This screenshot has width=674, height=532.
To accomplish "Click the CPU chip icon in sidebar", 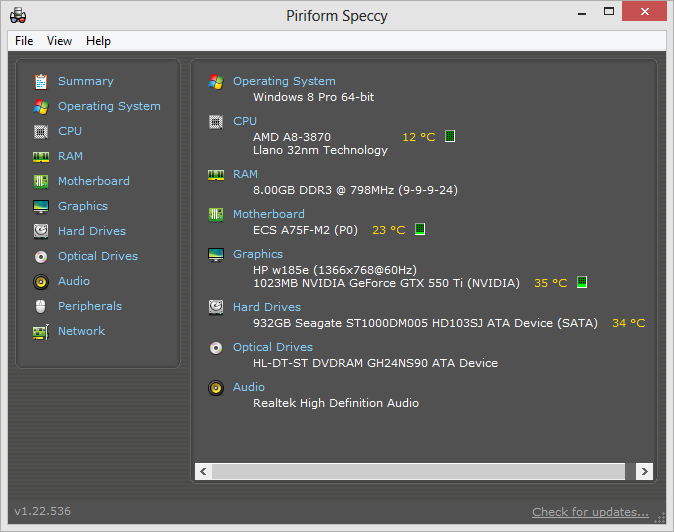I will click(41, 131).
